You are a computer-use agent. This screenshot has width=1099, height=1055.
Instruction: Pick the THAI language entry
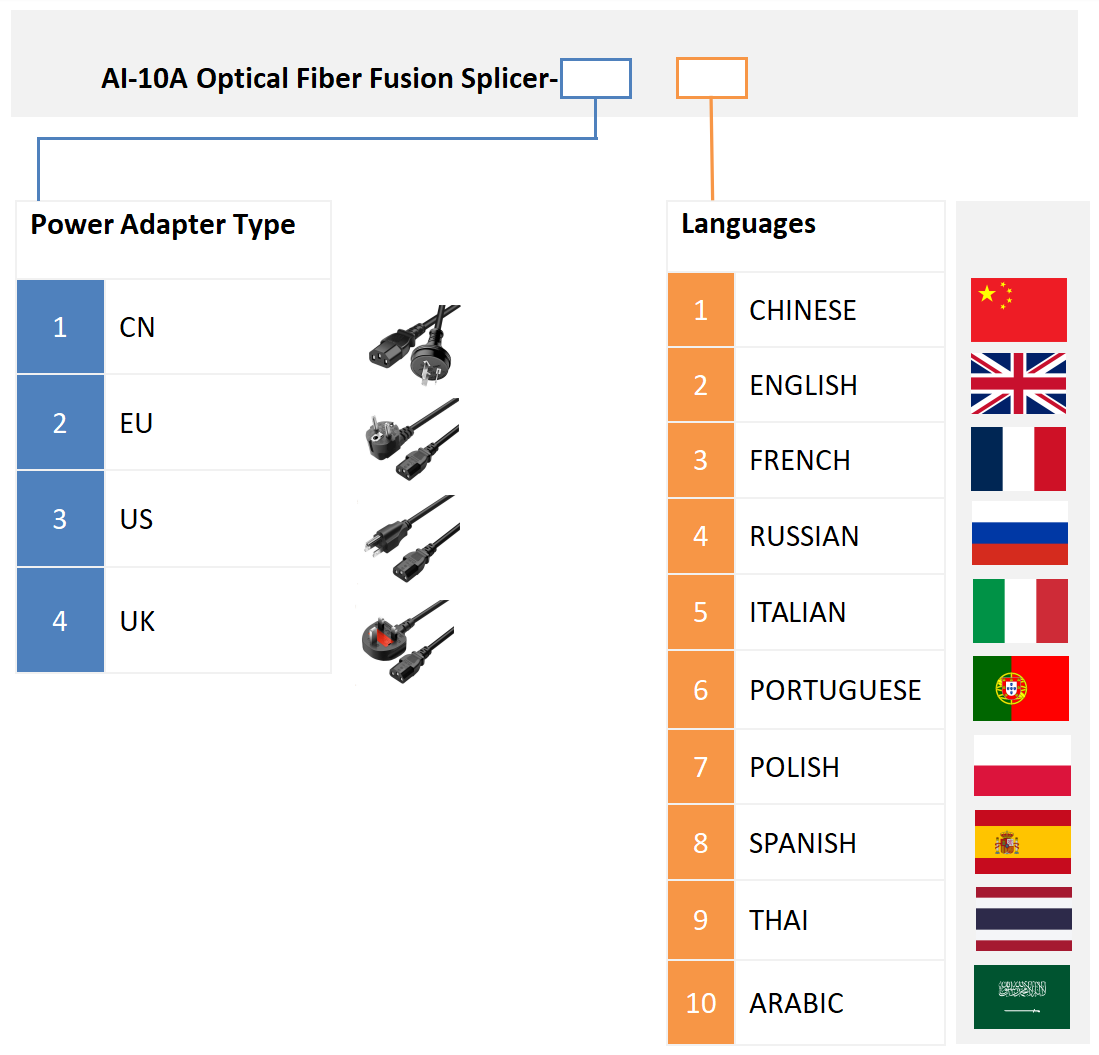[x=778, y=920]
